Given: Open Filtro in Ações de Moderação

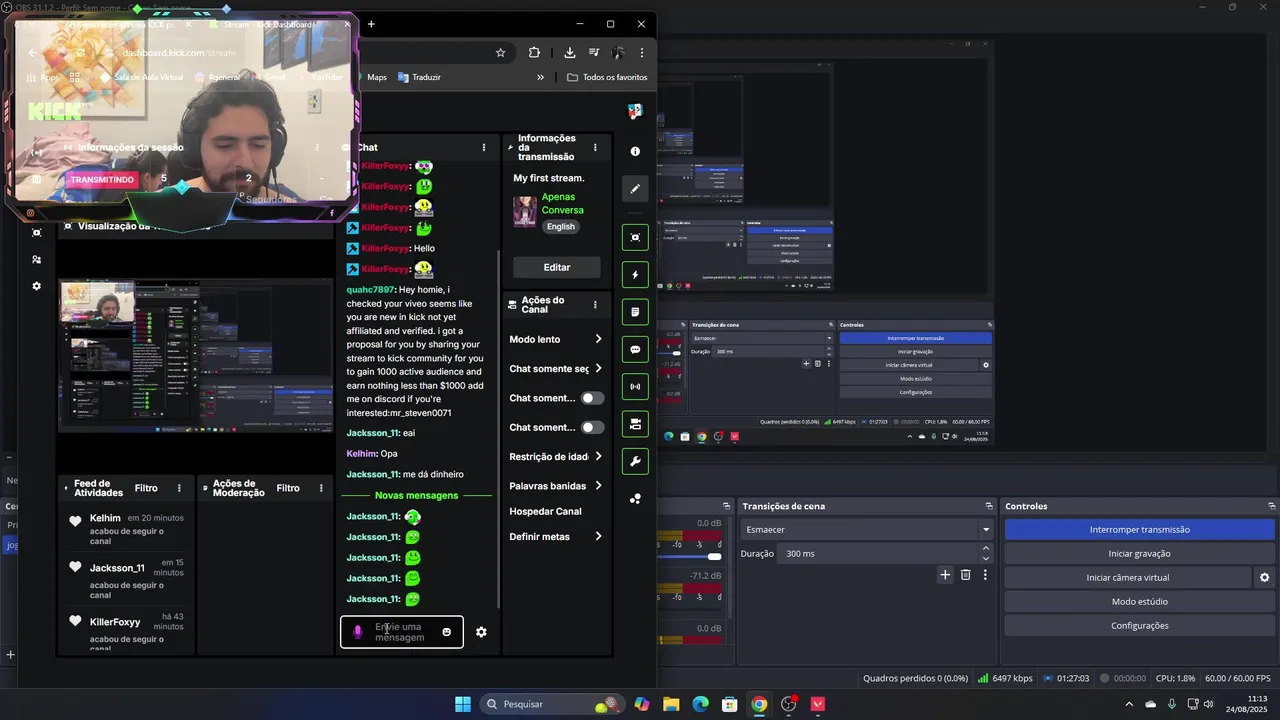Looking at the screenshot, I should (288, 488).
